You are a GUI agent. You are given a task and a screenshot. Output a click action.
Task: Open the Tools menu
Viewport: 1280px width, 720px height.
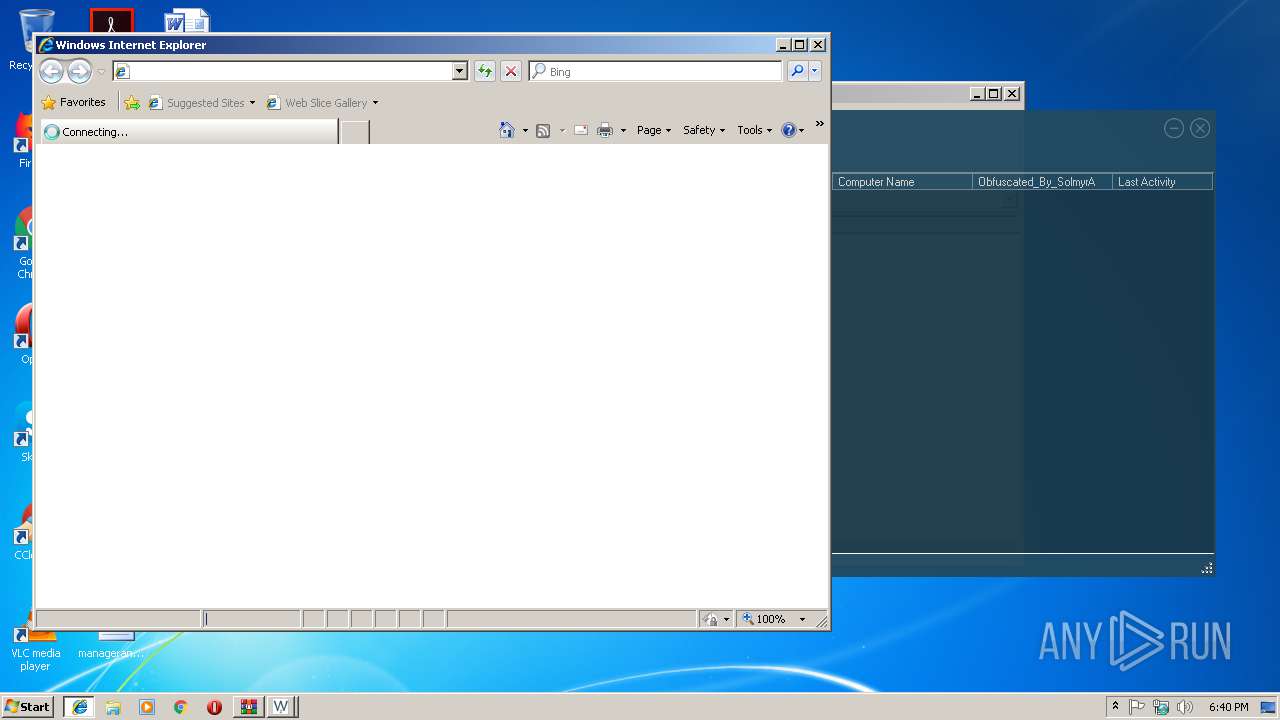(x=755, y=130)
